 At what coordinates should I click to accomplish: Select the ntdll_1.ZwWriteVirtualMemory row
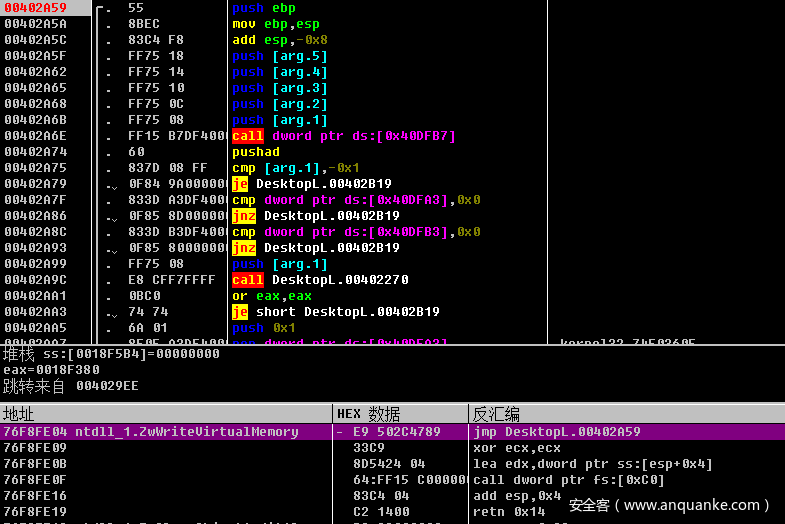pos(150,432)
